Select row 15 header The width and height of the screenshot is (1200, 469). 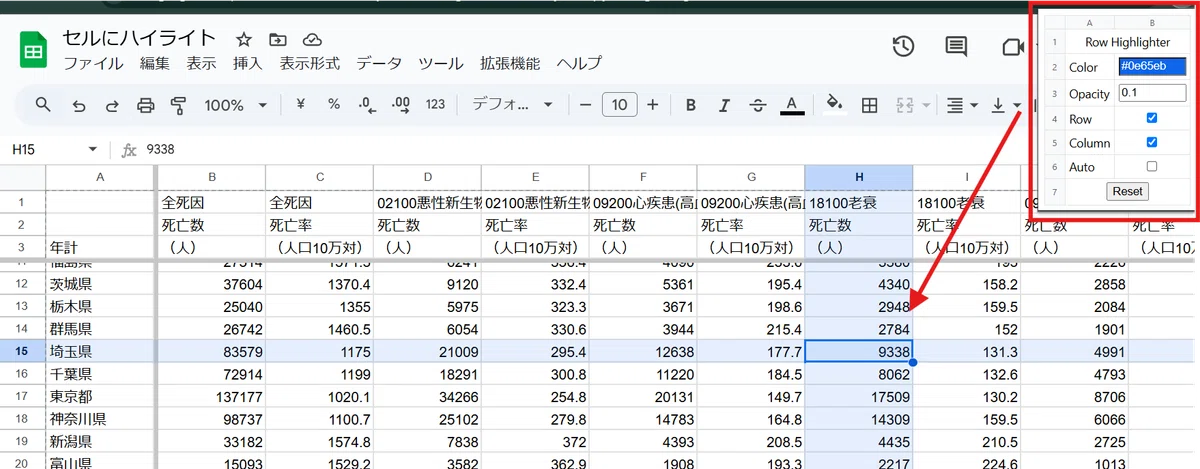(22, 351)
